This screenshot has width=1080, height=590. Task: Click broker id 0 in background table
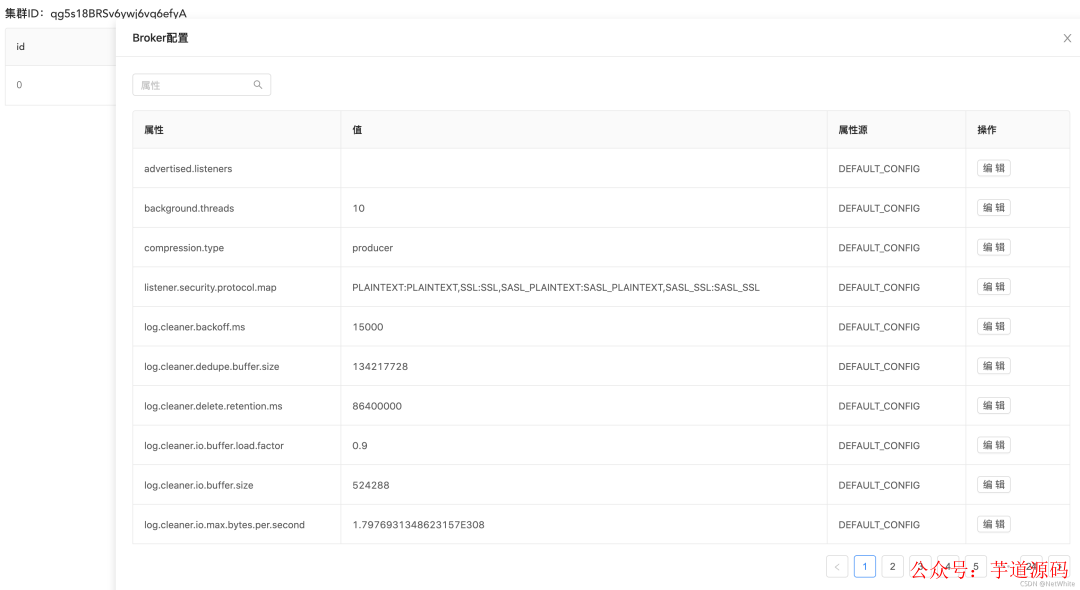19,85
